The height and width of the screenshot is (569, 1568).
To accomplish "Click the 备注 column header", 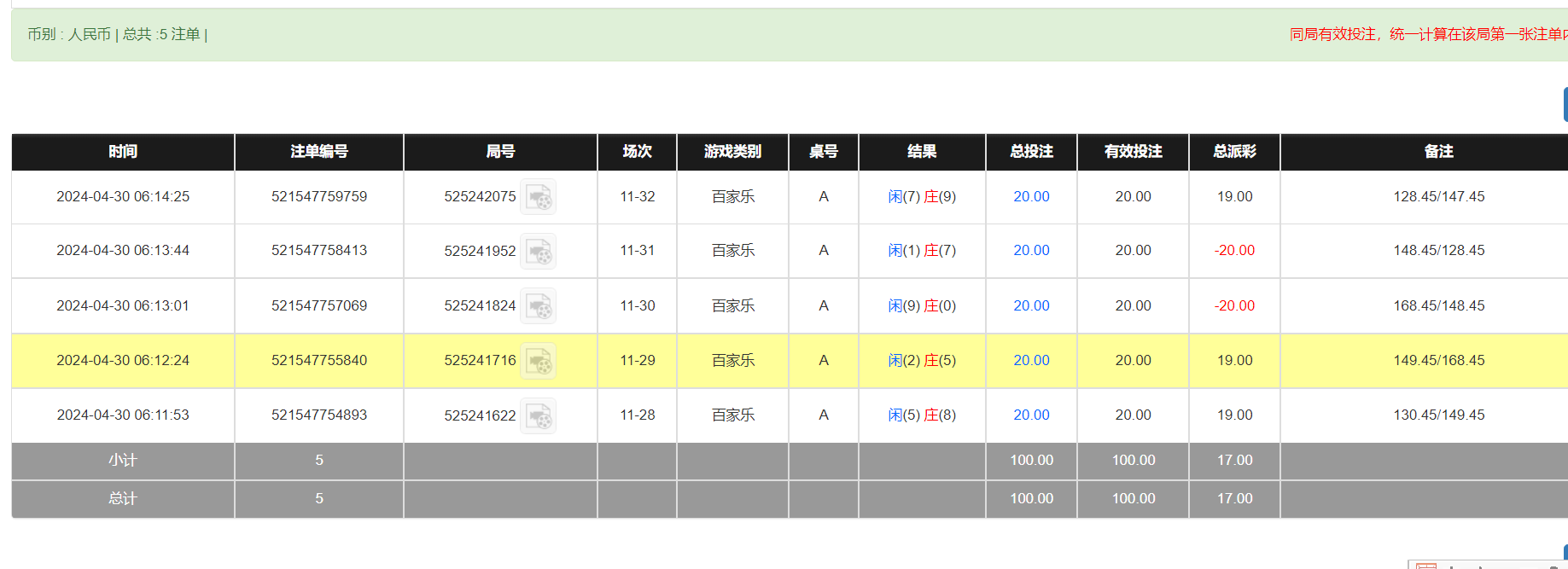I will pyautogui.click(x=1438, y=151).
